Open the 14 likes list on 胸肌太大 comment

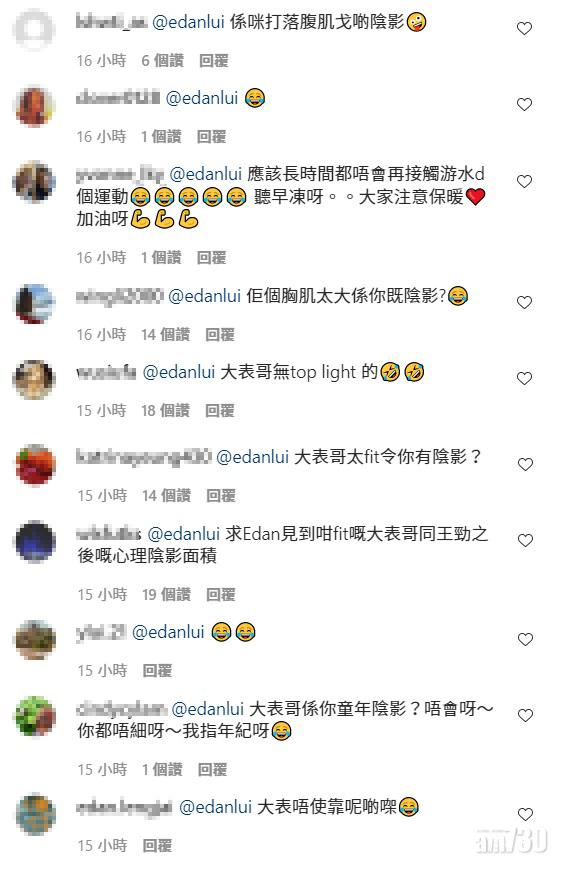click(165, 335)
